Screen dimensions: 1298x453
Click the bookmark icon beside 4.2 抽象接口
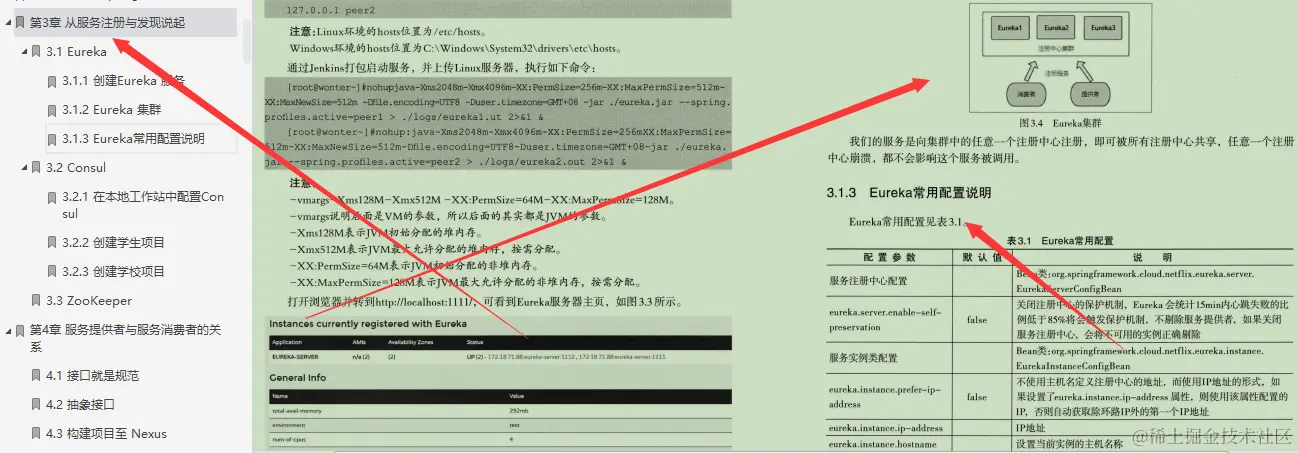pos(36,405)
